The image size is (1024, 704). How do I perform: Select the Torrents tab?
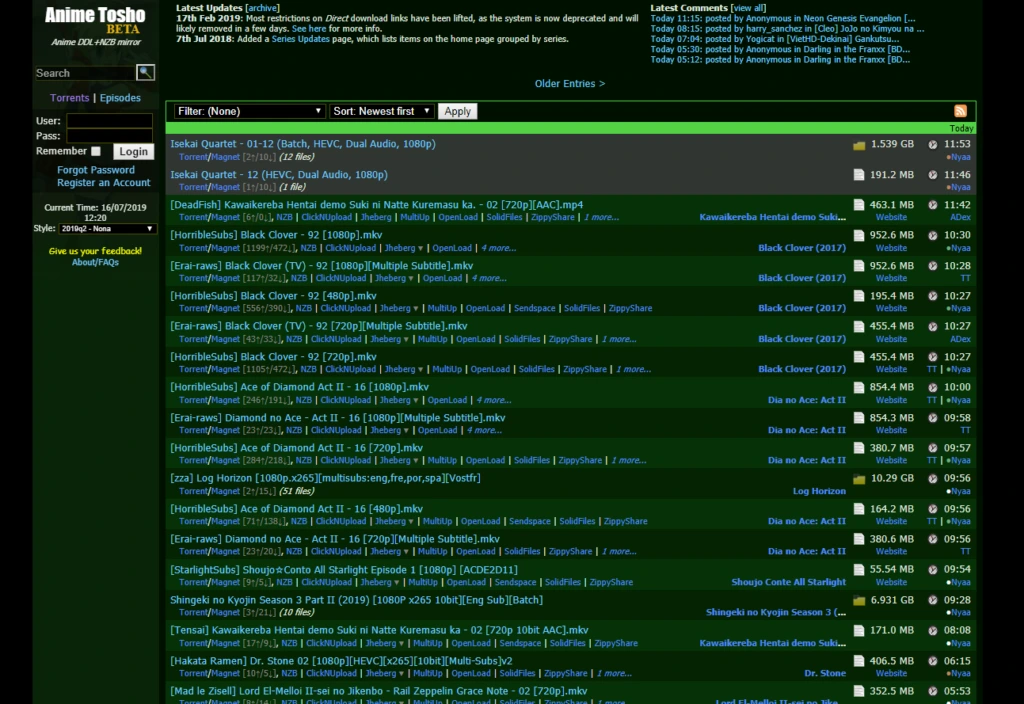coord(69,98)
